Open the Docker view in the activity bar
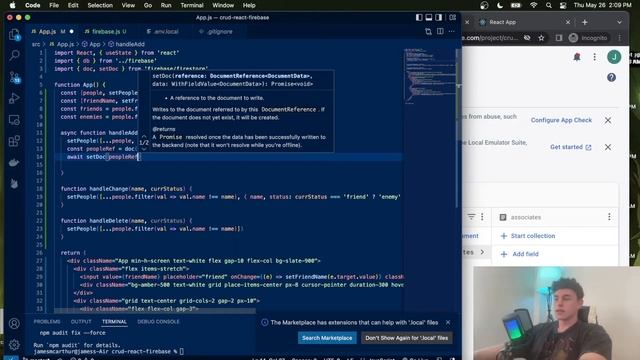The height and width of the screenshot is (360, 640). point(14,162)
